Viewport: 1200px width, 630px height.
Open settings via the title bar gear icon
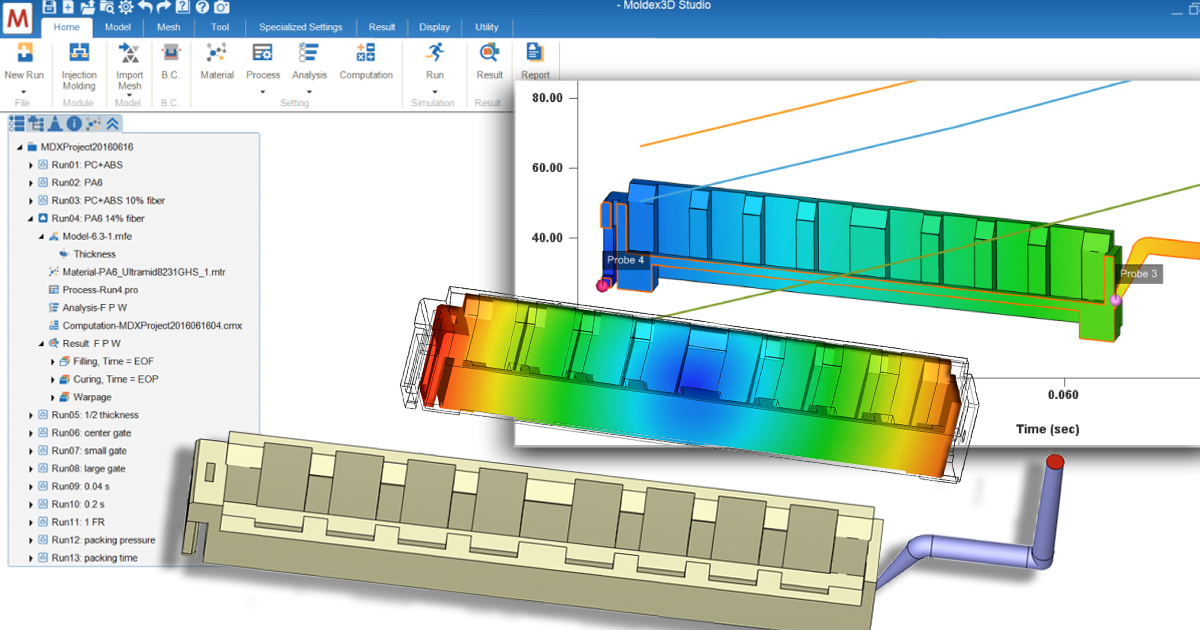pos(126,7)
